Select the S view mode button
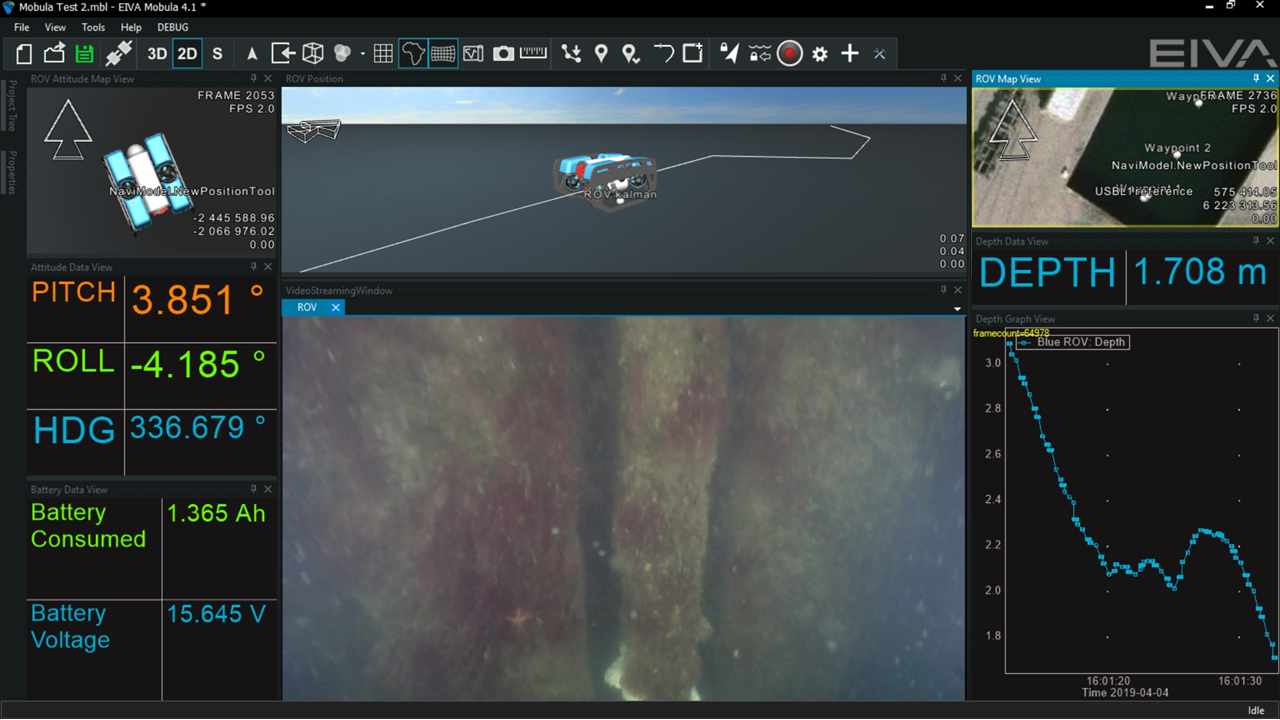This screenshot has width=1280, height=720. pos(217,54)
